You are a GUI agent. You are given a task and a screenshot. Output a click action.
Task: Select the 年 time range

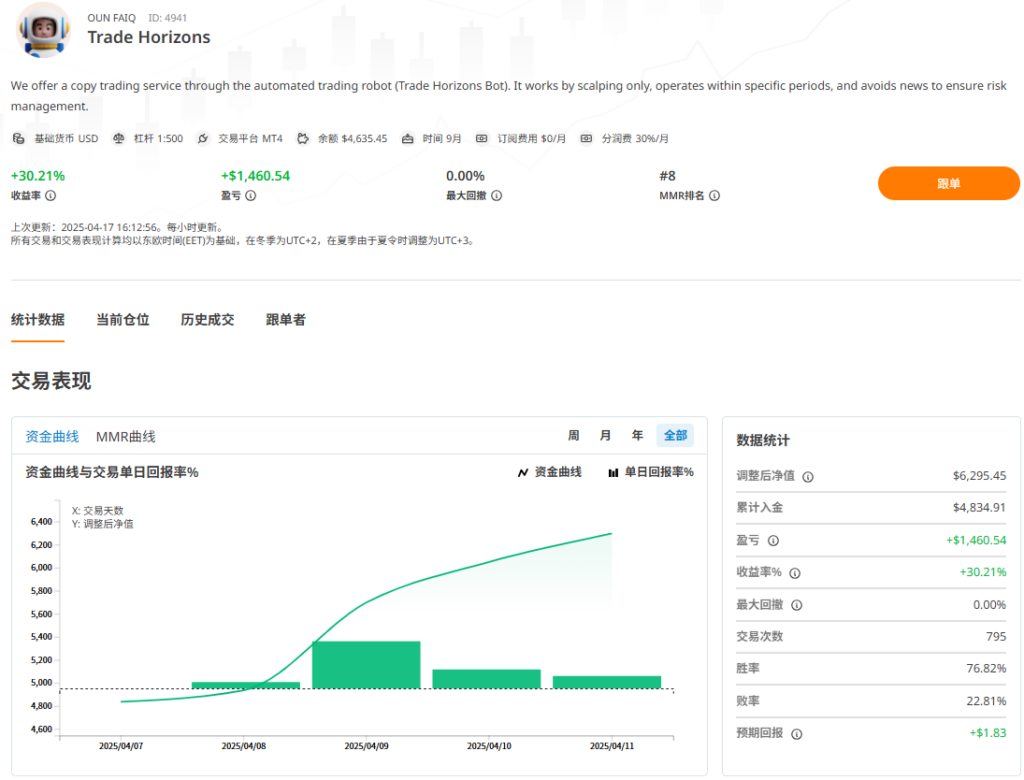[637, 436]
